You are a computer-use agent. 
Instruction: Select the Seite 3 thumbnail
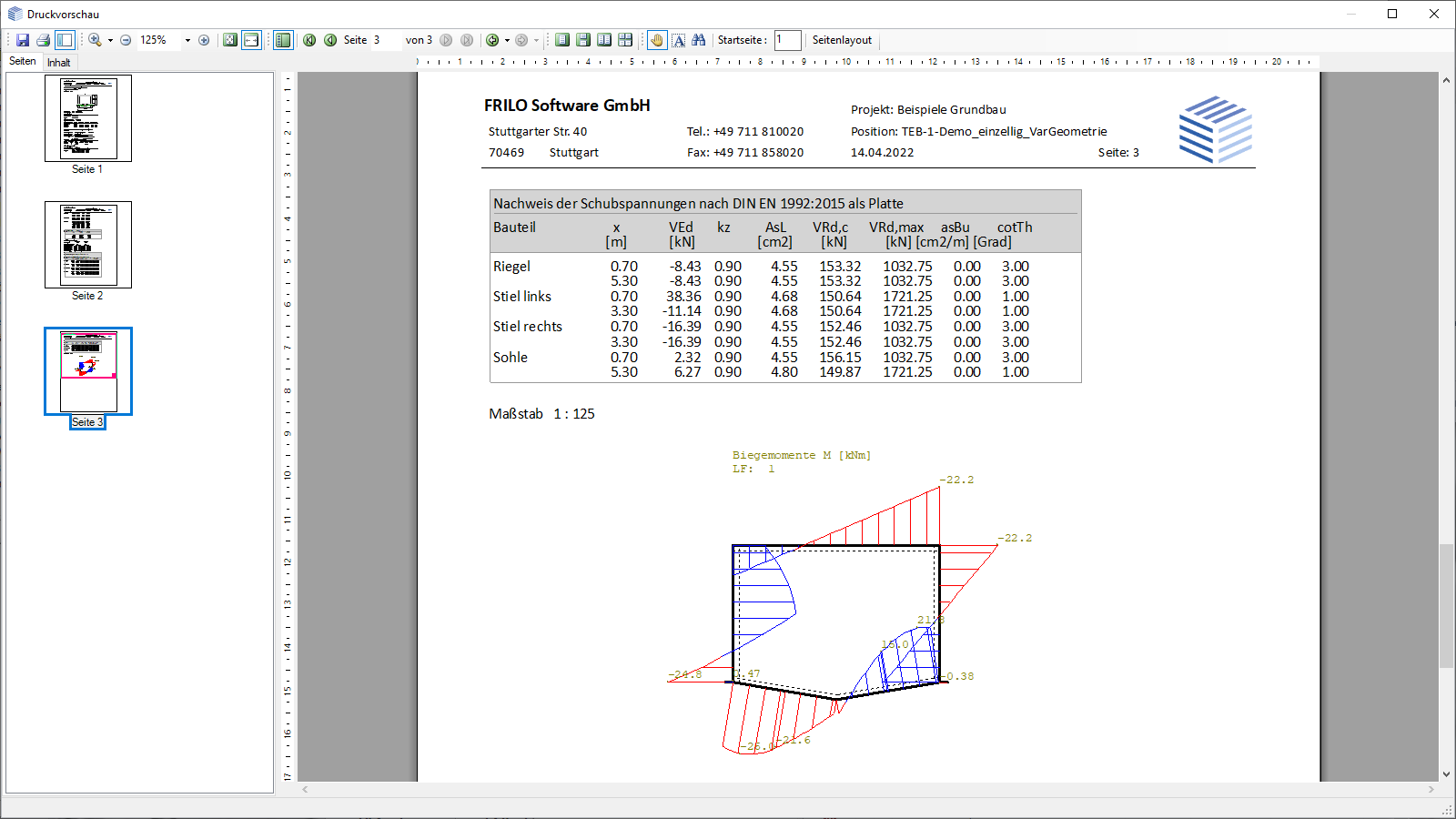(x=88, y=371)
